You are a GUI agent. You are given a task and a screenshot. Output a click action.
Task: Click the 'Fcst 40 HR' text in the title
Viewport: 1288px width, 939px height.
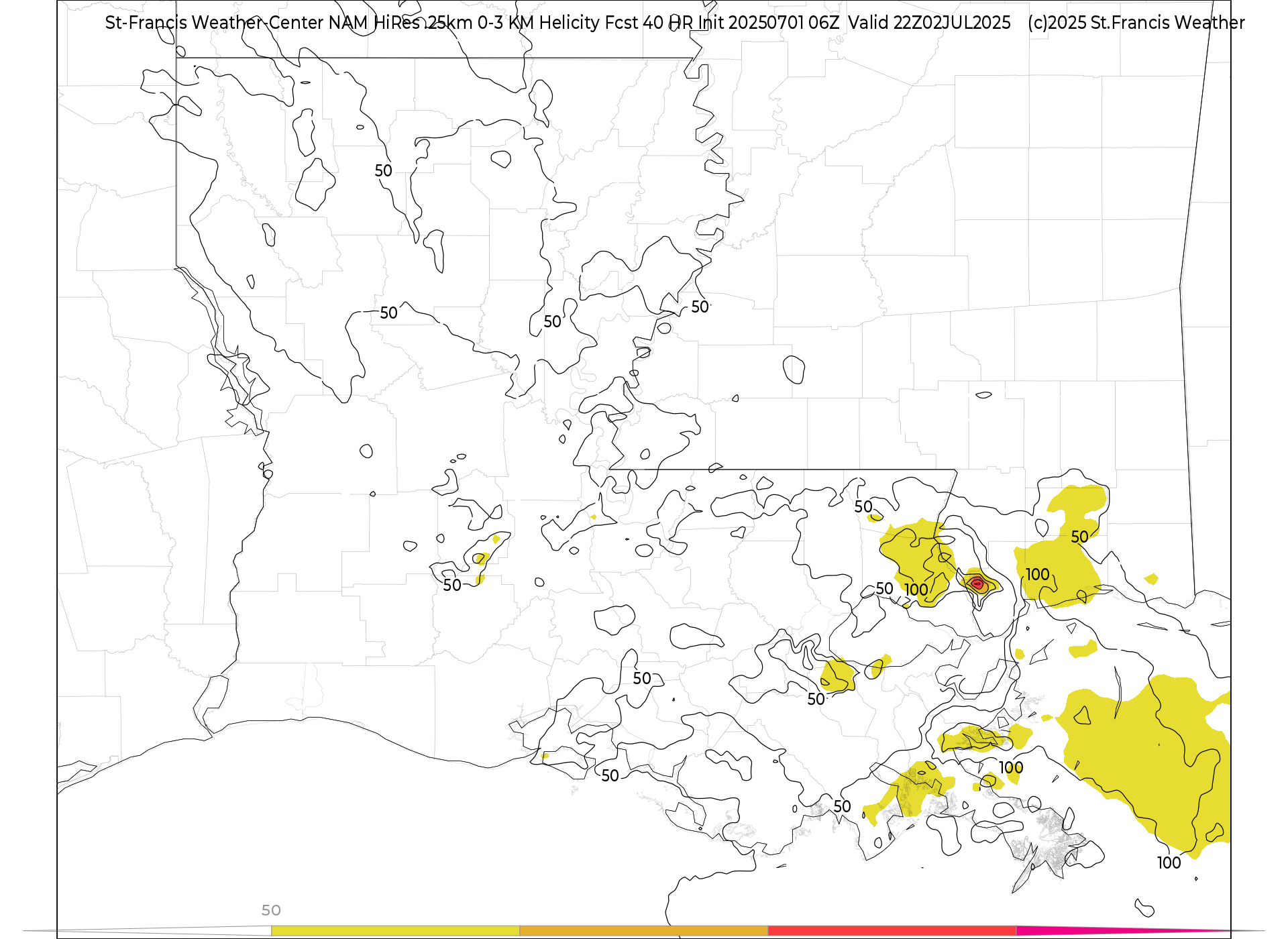point(649,23)
